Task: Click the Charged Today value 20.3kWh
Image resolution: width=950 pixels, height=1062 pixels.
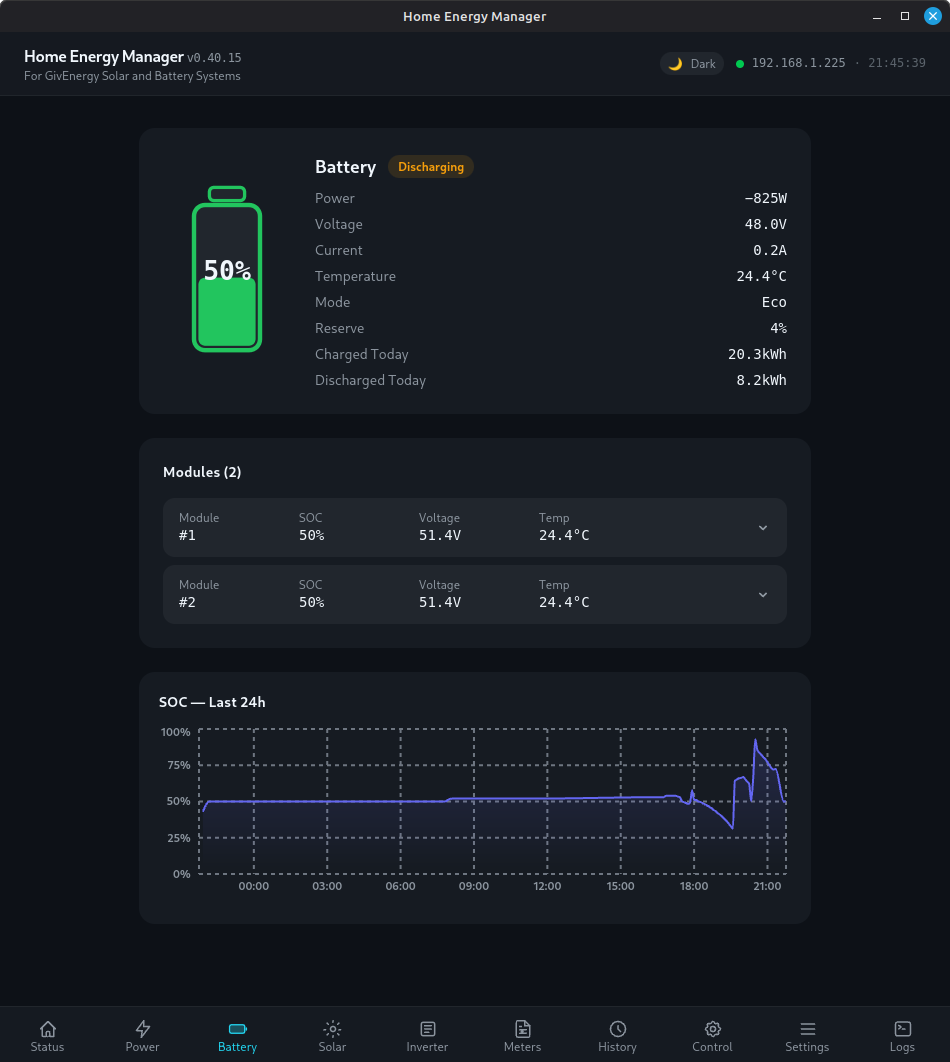Action: (757, 354)
